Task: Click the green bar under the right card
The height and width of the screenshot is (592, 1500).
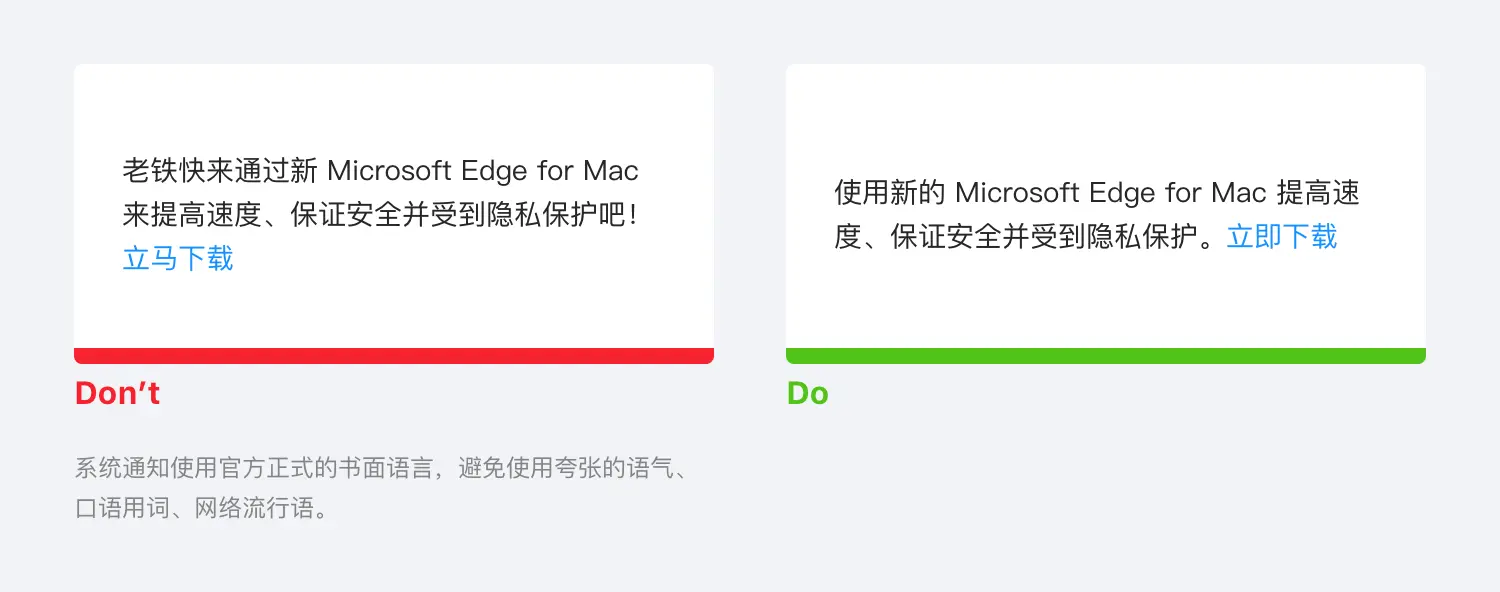Action: (1105, 356)
